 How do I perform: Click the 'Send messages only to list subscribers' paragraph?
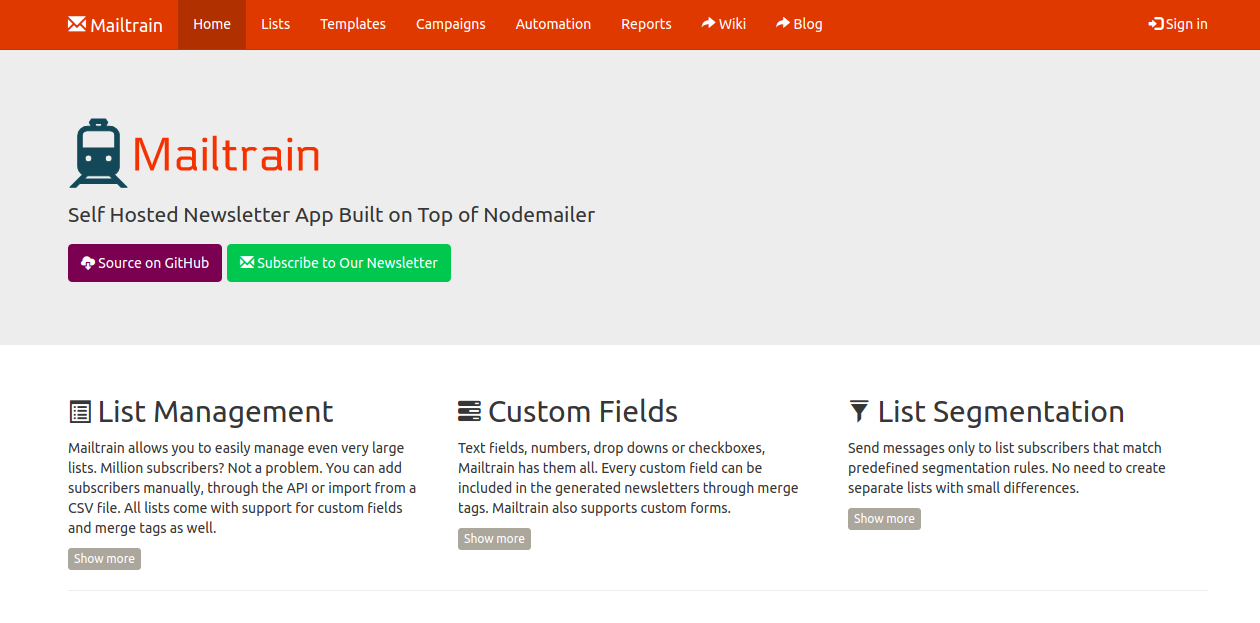click(x=1007, y=468)
